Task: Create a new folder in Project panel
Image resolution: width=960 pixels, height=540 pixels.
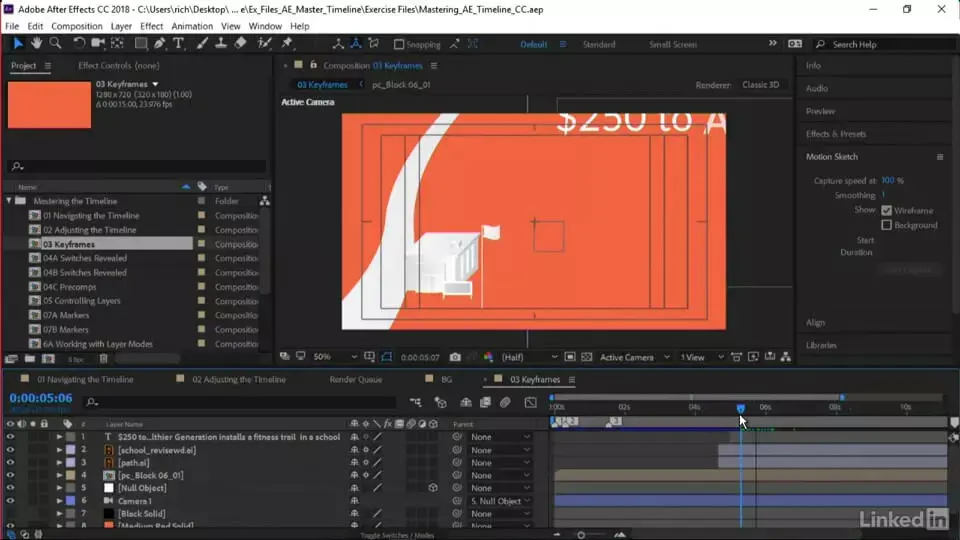Action: pyautogui.click(x=29, y=359)
